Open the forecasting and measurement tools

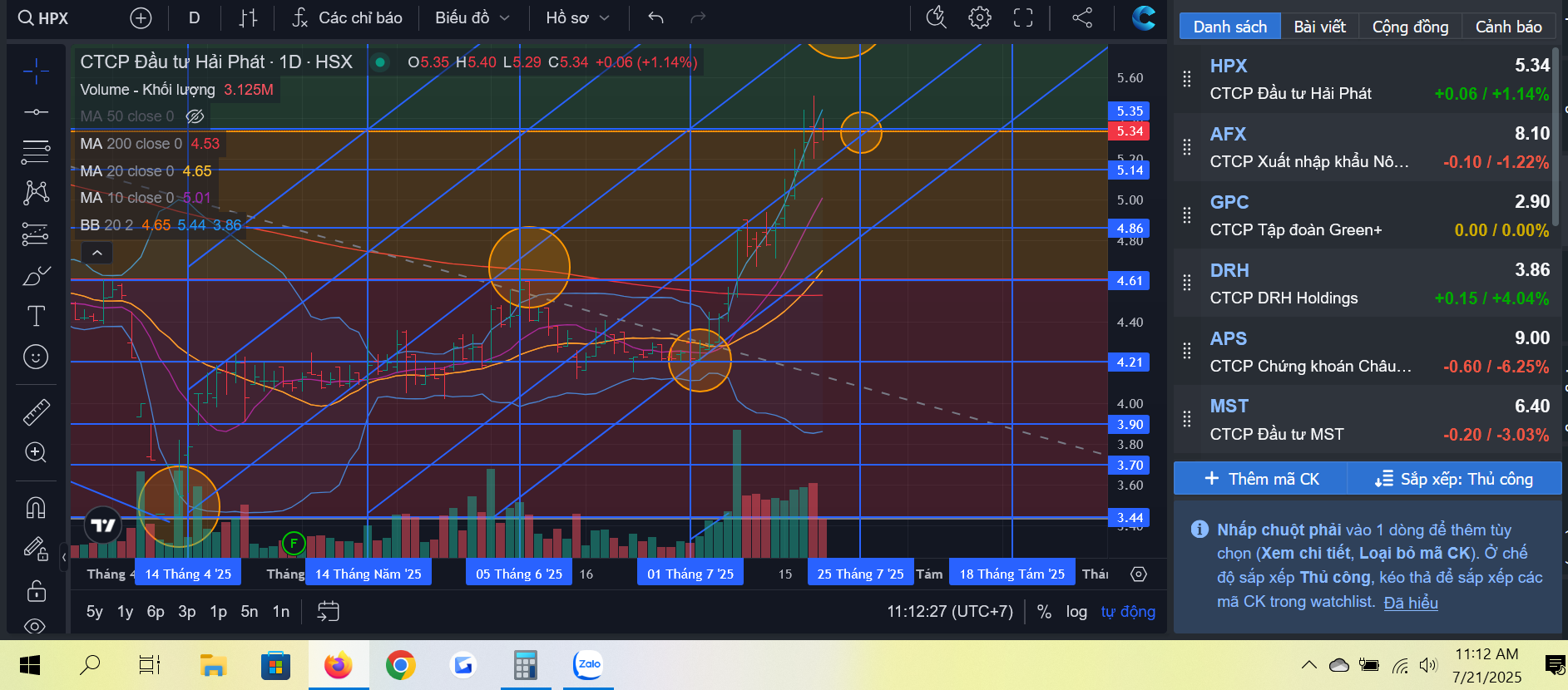pos(36,234)
